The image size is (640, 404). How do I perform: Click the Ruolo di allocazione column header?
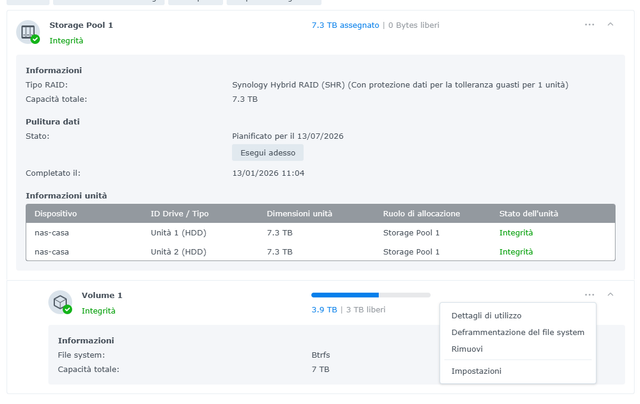coord(421,213)
